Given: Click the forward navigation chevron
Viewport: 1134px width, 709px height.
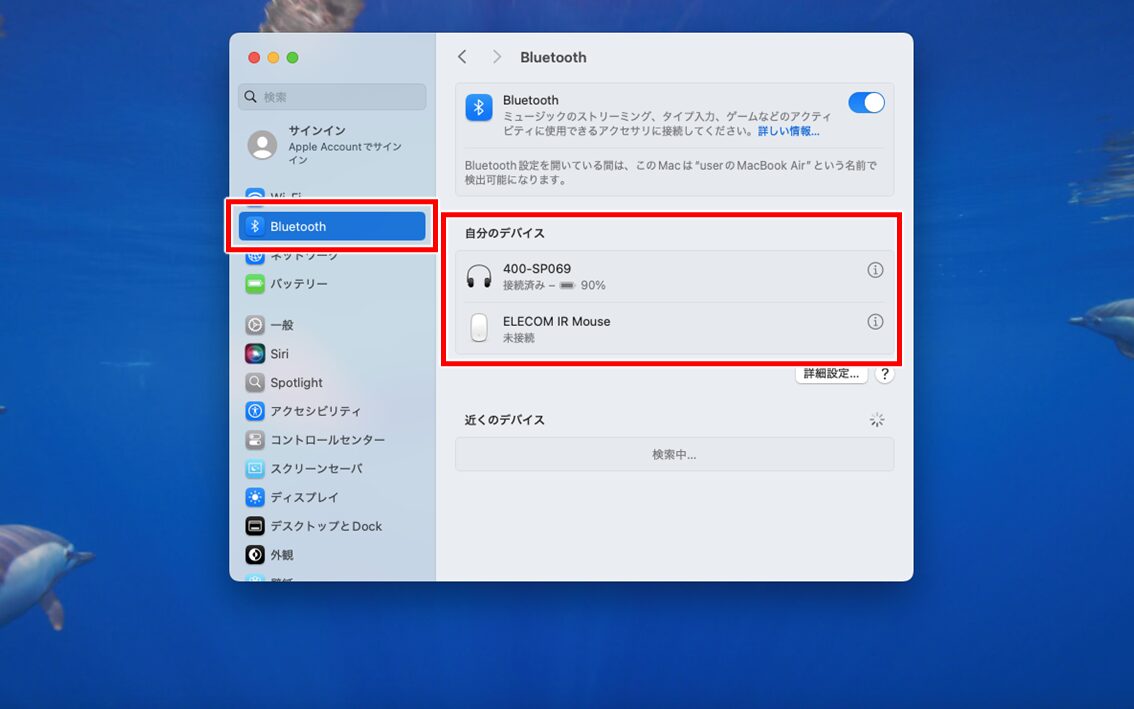Looking at the screenshot, I should tap(496, 57).
